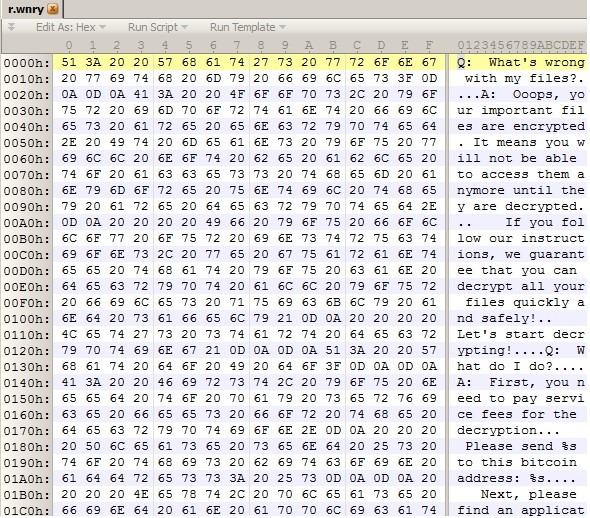Click the 0000h row address label
The width and height of the screenshot is (590, 518).
point(26,62)
